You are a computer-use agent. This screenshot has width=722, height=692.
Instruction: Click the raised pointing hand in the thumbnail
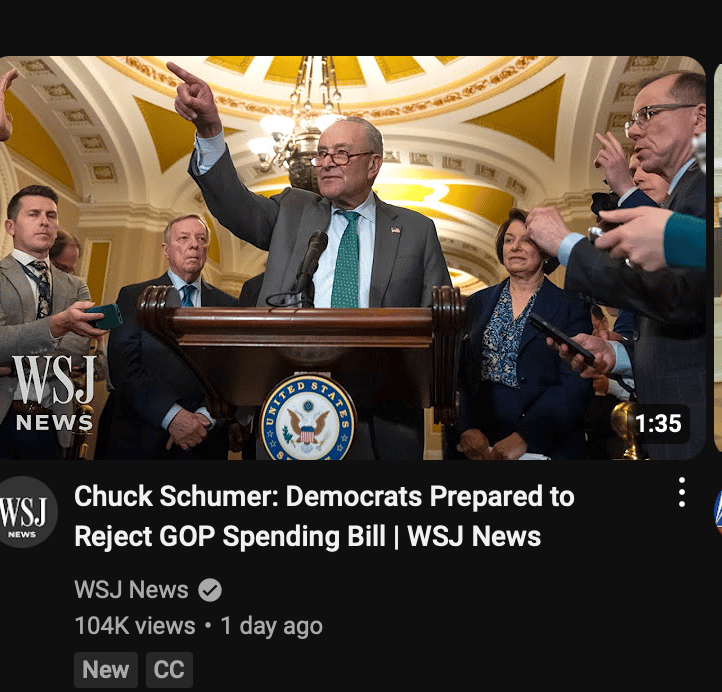point(194,99)
